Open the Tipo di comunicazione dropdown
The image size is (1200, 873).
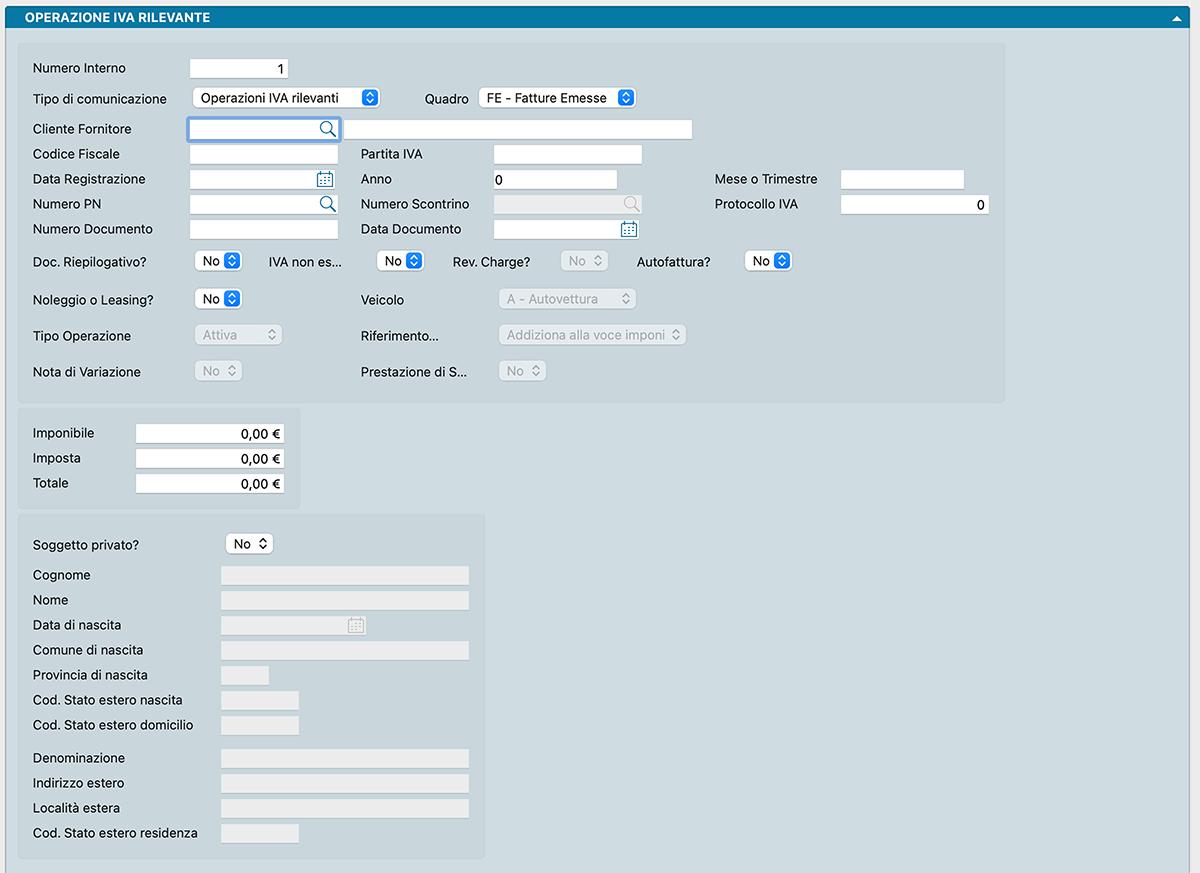(x=286, y=98)
